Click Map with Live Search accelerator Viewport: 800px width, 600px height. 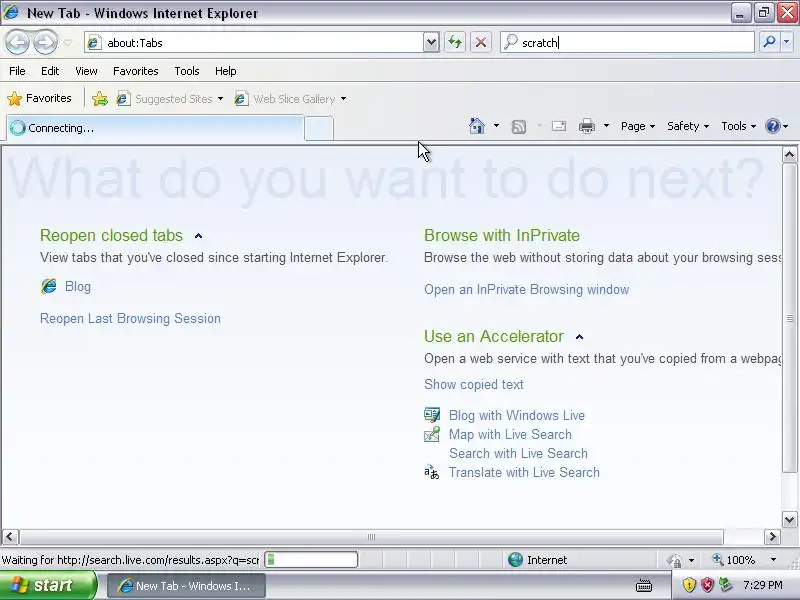click(510, 434)
